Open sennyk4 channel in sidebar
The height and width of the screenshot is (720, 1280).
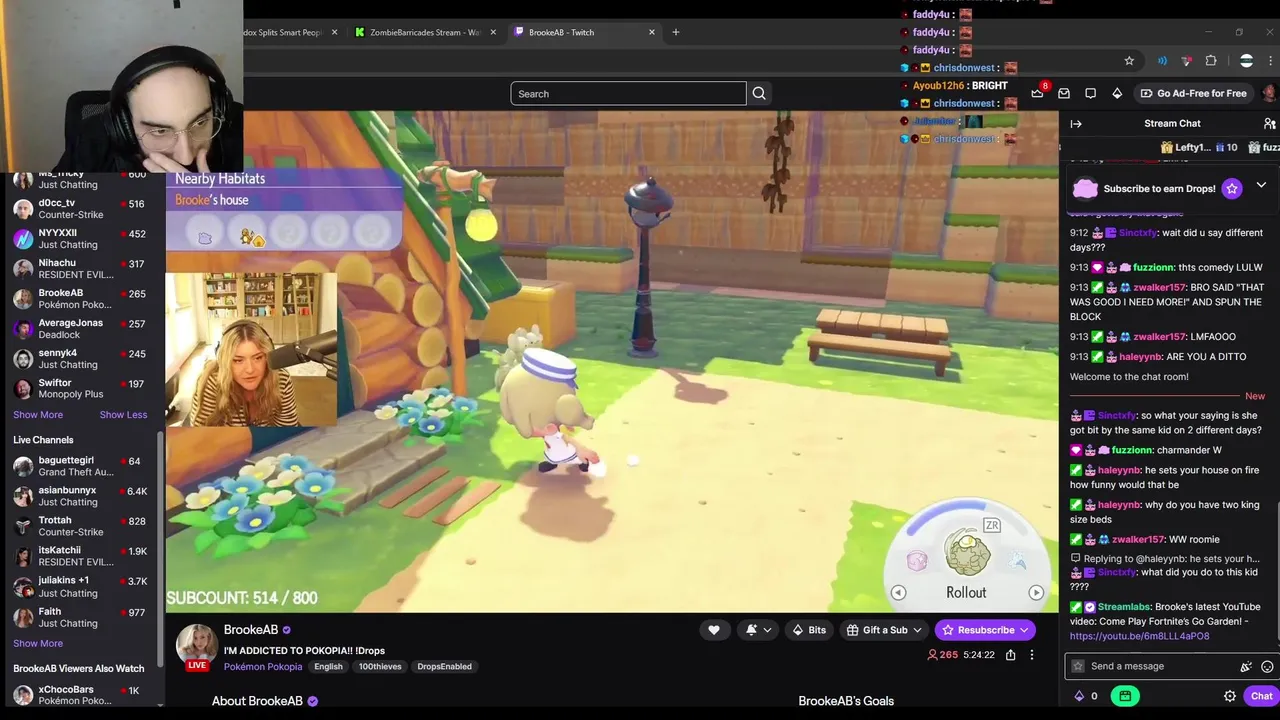[80, 359]
